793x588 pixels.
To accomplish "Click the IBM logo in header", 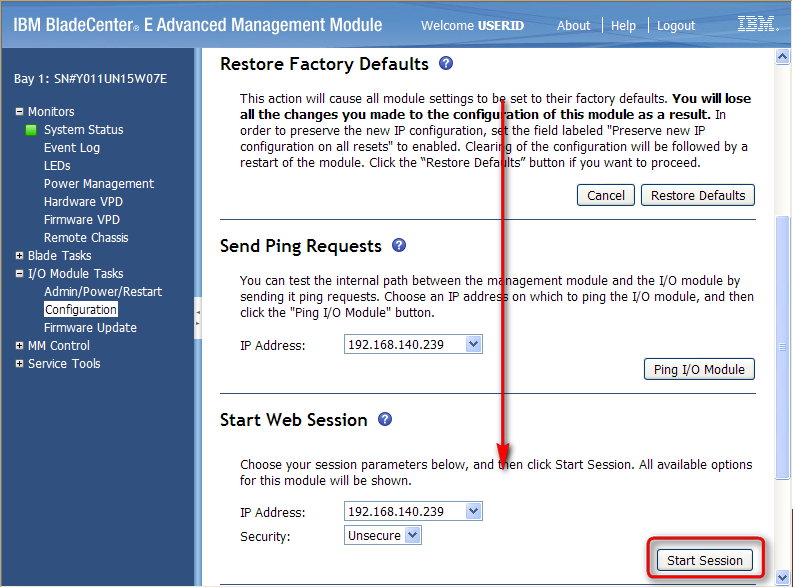I will [758, 24].
